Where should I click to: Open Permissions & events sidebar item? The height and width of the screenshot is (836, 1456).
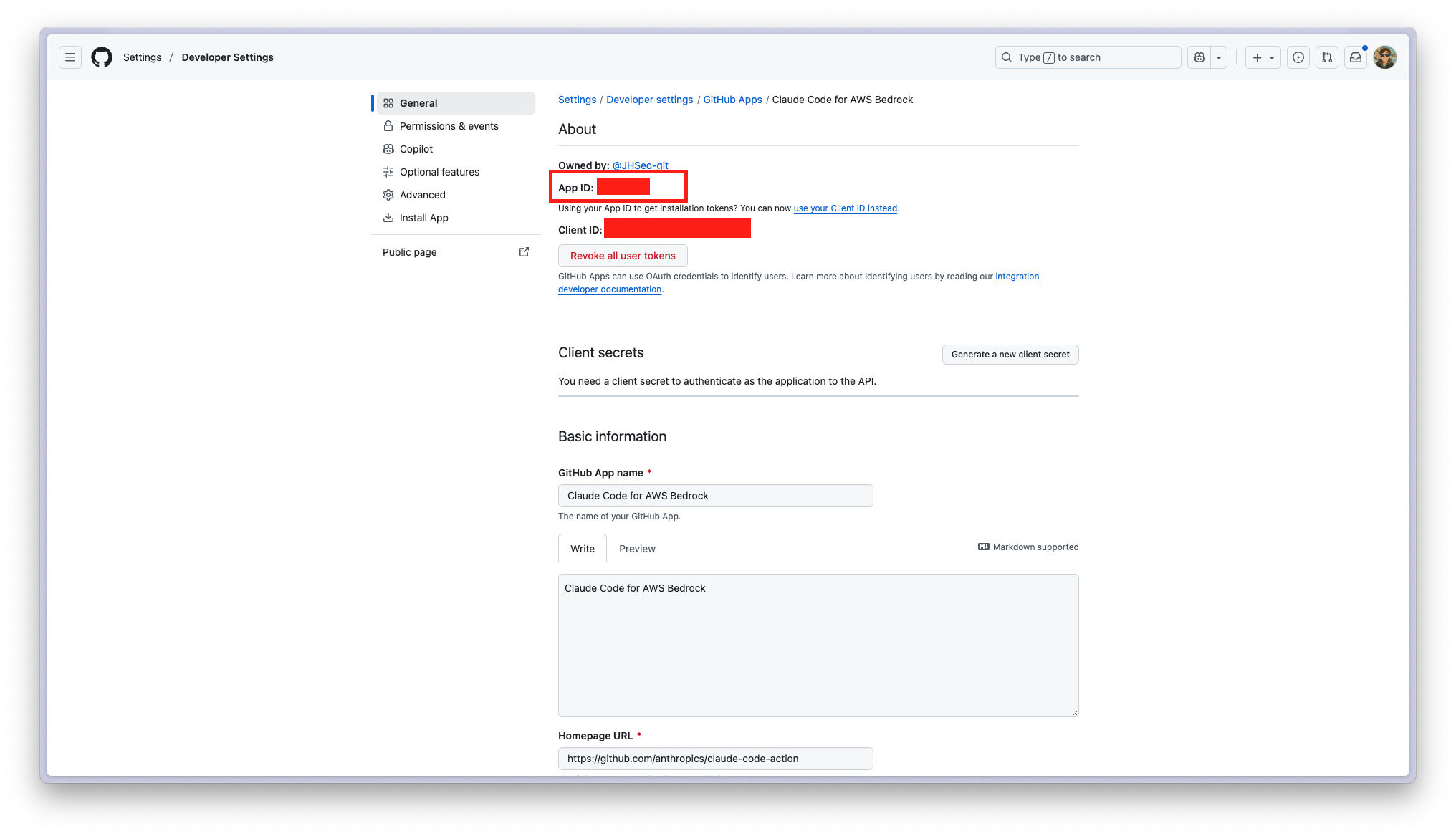point(449,126)
